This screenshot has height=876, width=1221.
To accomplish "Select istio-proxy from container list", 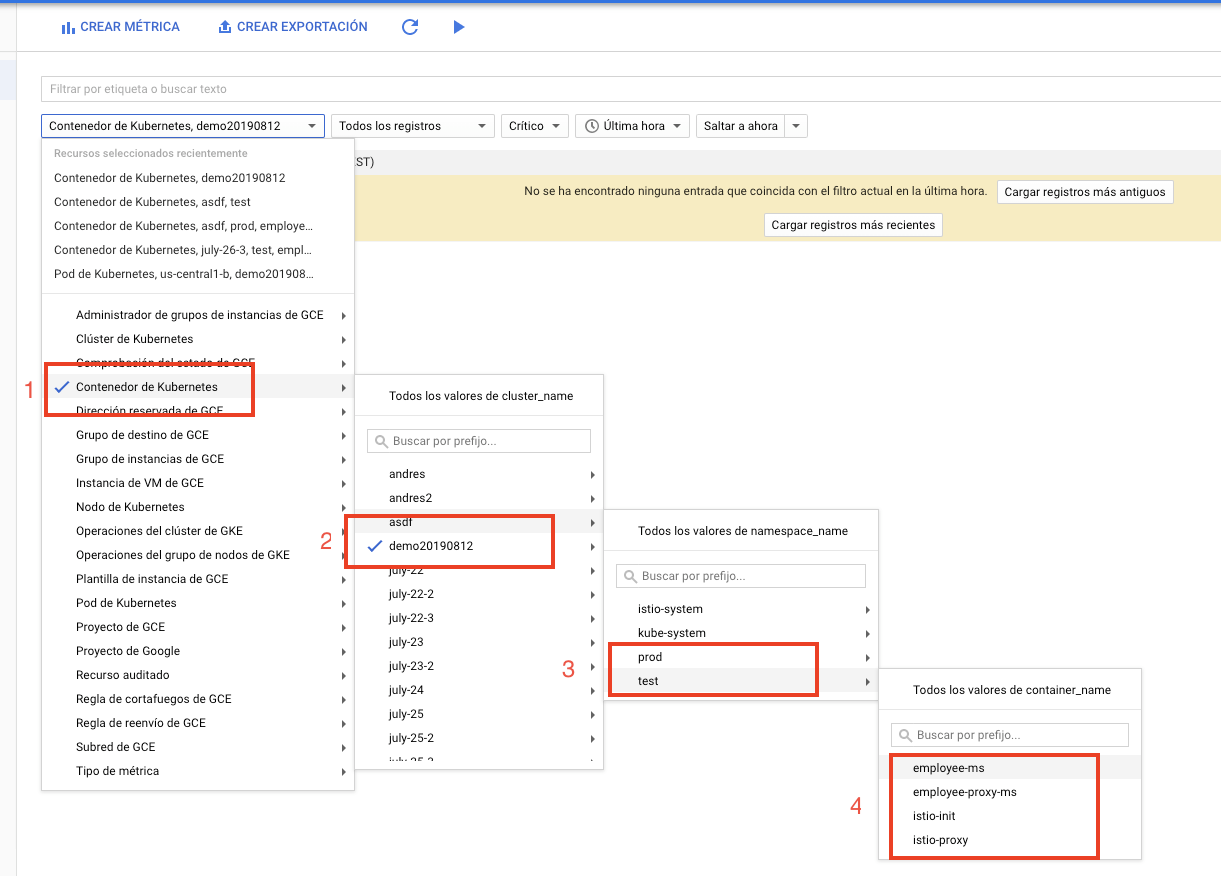I will 940,840.
